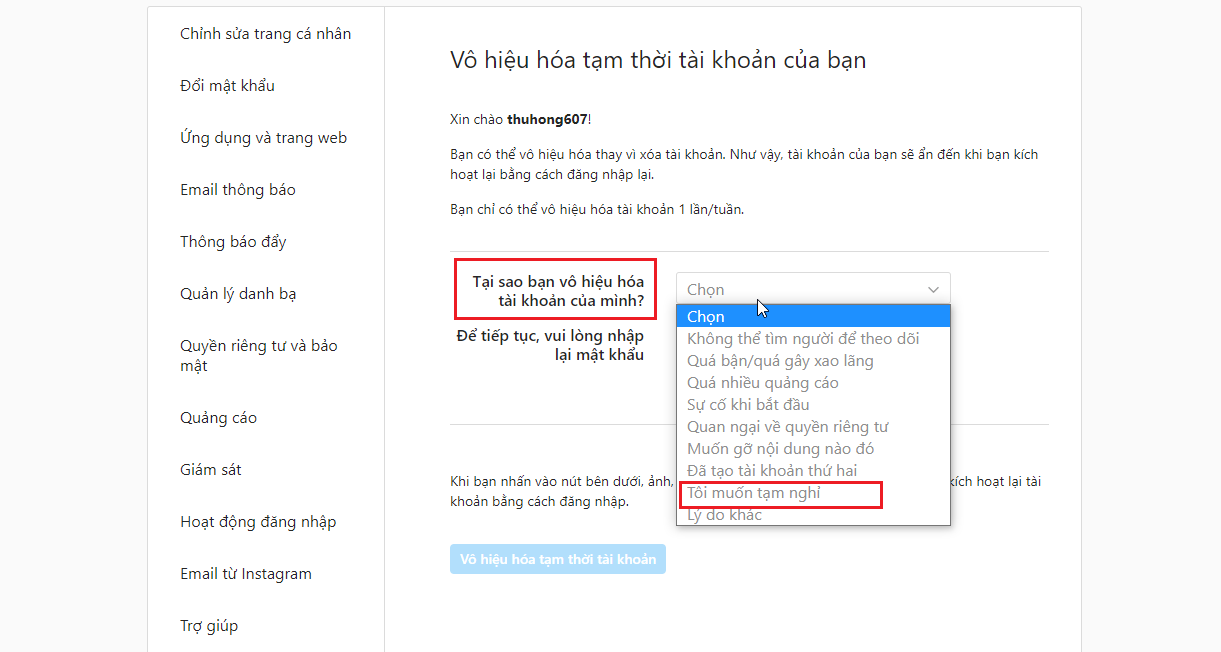Viewport: 1221px width, 652px height.
Task: Collapse the Chọn reason dropdown box
Action: [813, 290]
